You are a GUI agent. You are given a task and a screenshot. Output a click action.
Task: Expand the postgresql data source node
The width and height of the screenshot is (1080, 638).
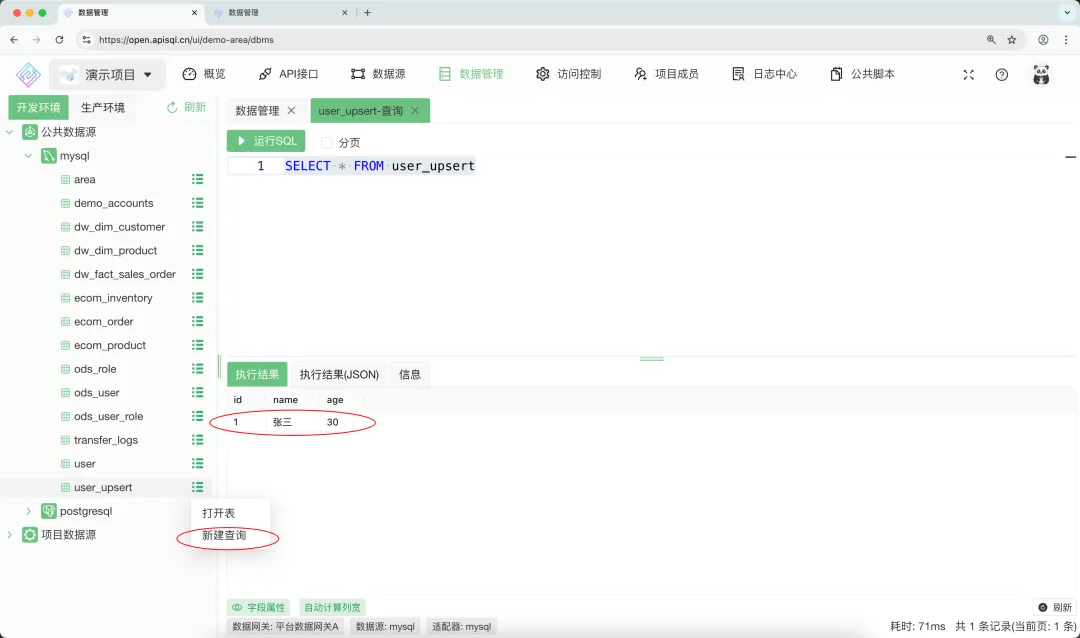click(28, 511)
